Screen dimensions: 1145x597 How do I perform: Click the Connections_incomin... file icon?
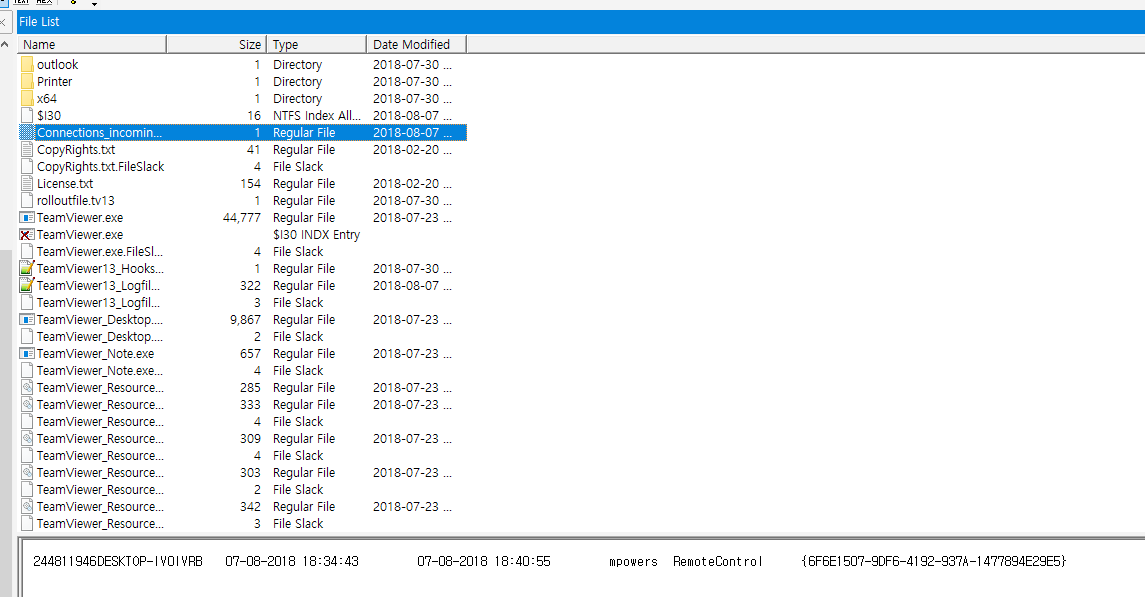27,132
